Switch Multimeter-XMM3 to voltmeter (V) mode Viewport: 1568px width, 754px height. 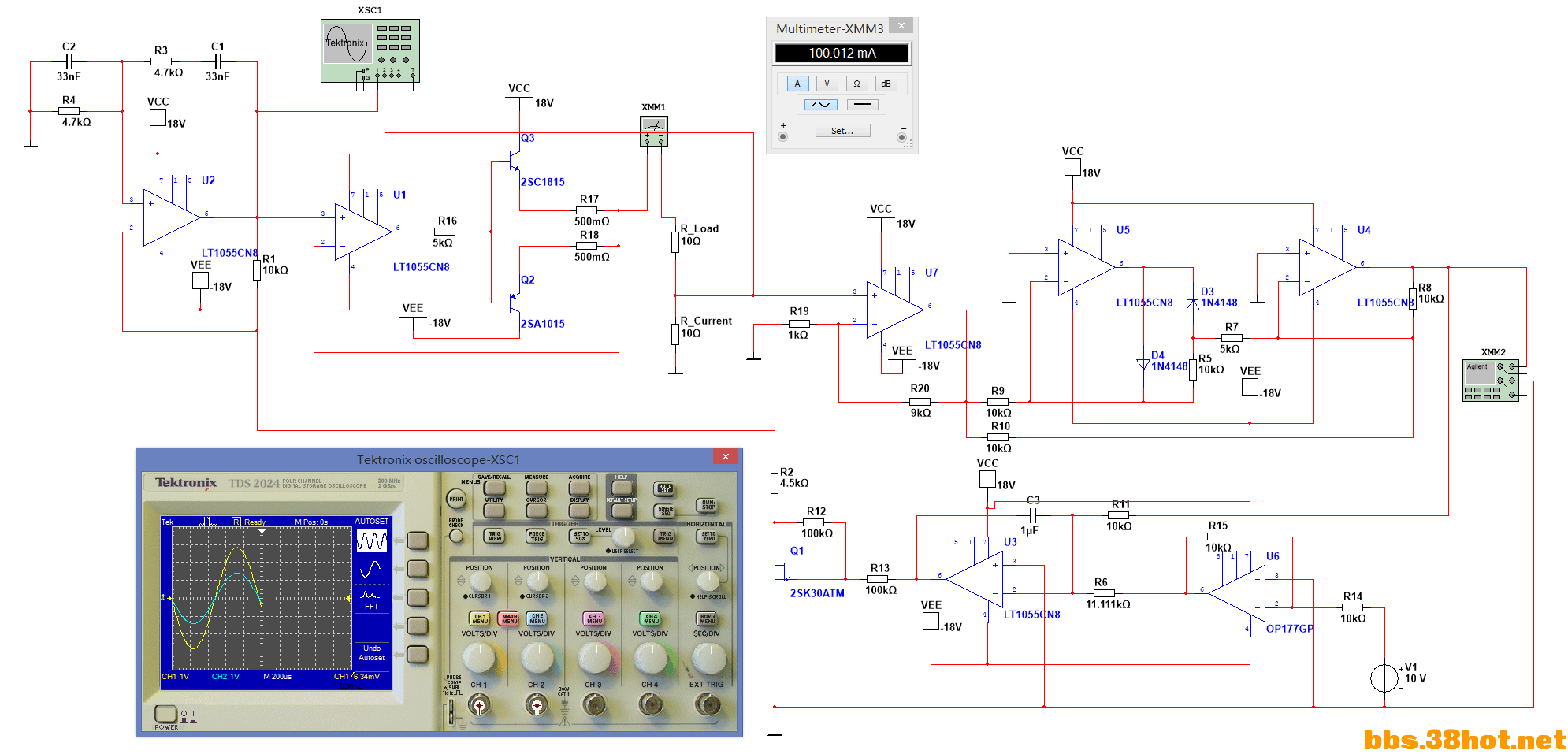coord(827,84)
